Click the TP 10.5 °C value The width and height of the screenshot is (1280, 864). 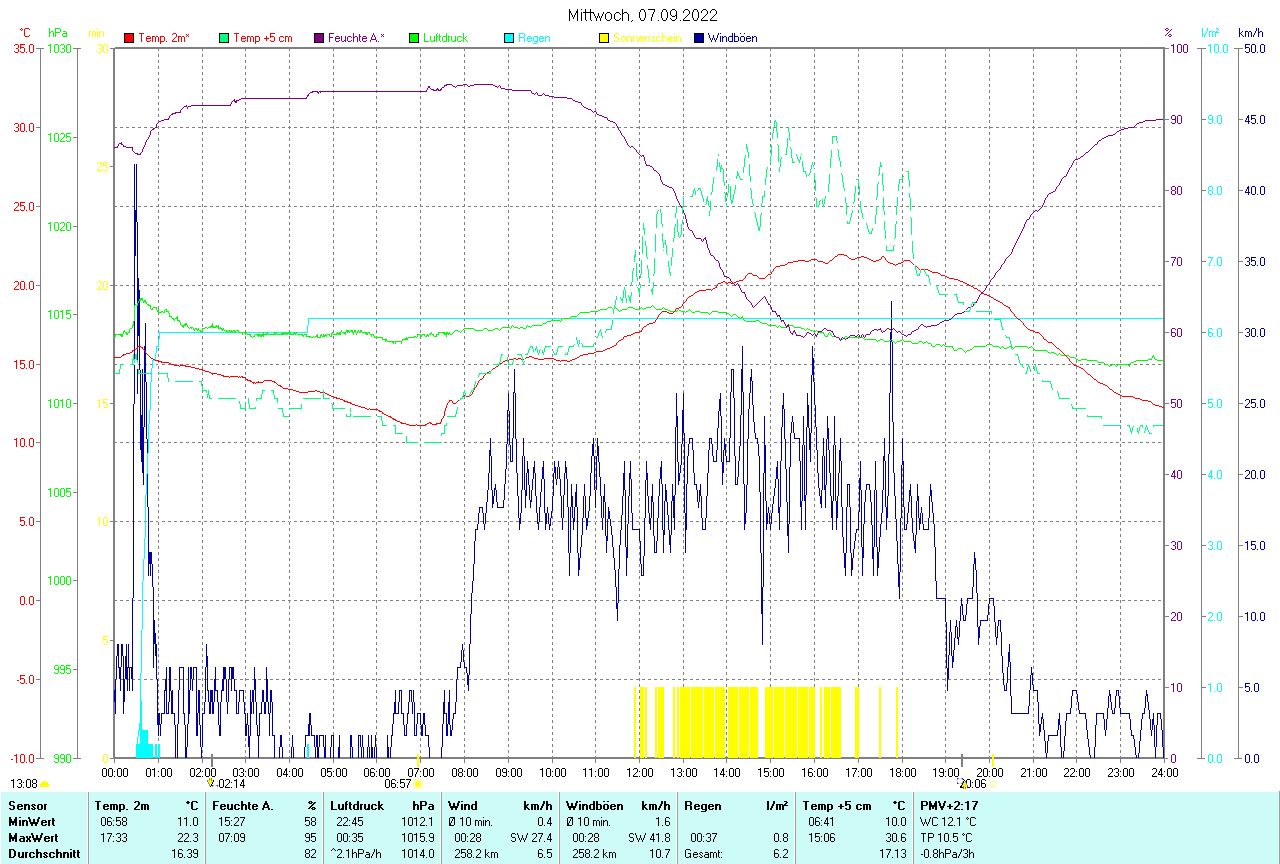946,837
